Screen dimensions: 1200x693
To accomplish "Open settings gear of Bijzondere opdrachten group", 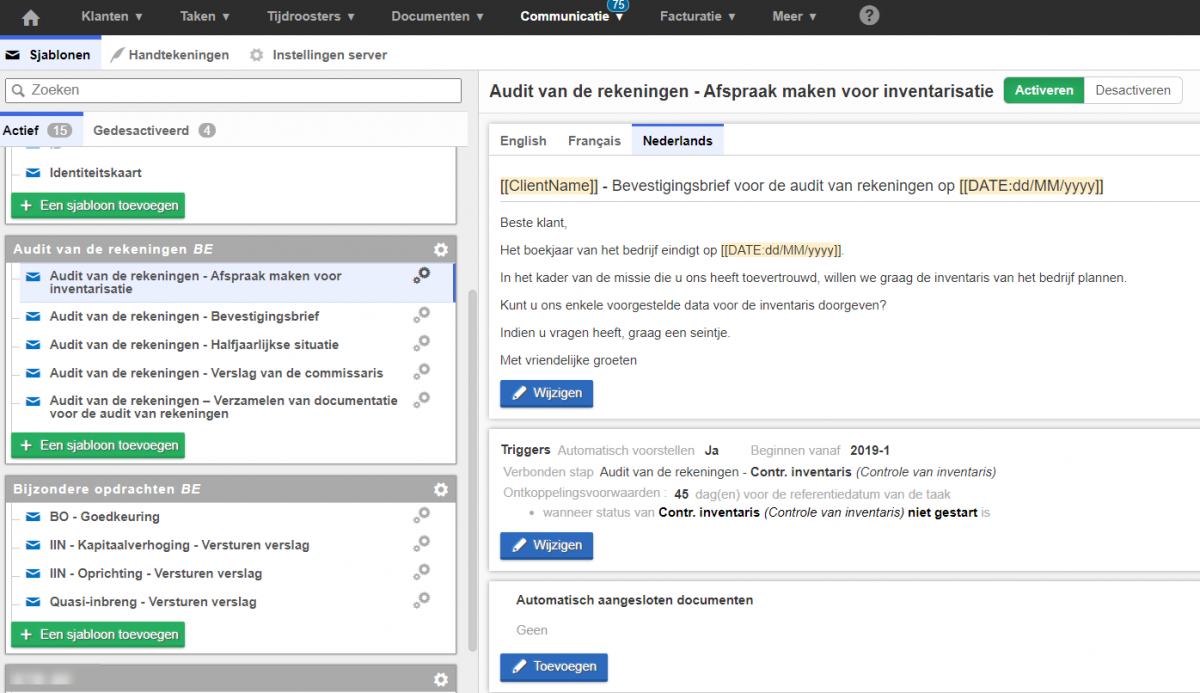I will coord(441,489).
